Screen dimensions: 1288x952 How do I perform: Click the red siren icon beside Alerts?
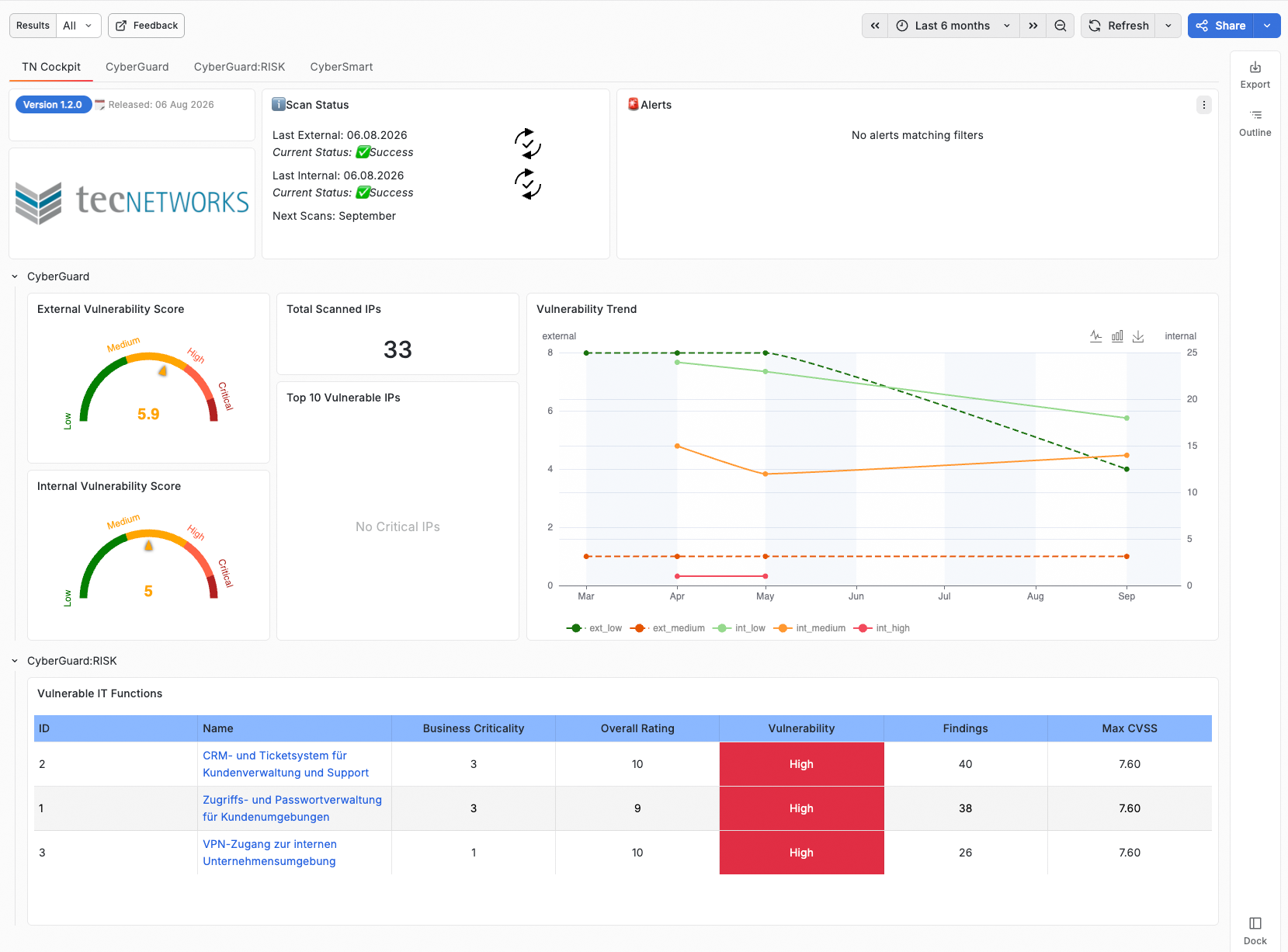634,104
